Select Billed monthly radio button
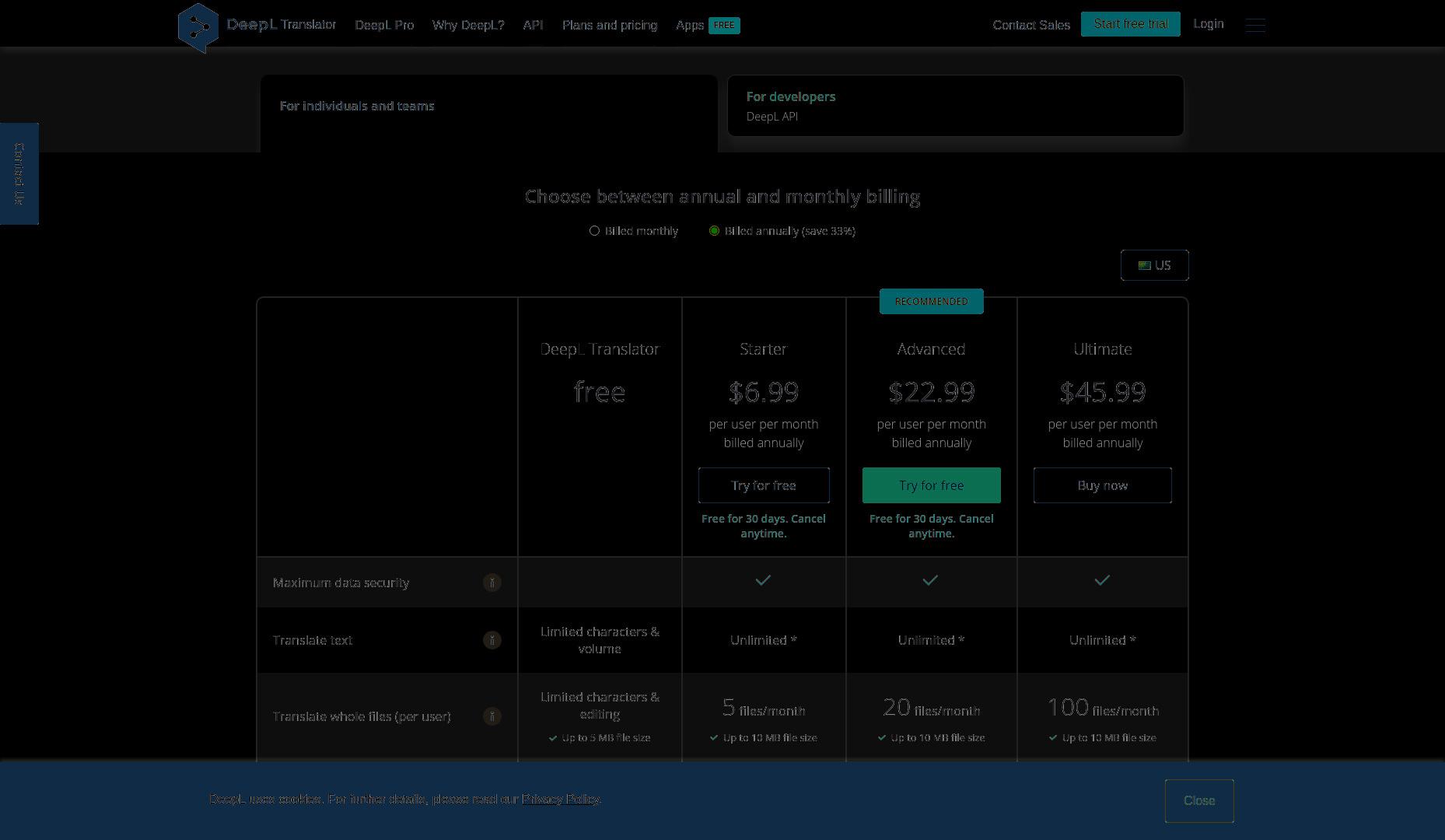Viewport: 1445px width, 840px height. click(x=594, y=231)
